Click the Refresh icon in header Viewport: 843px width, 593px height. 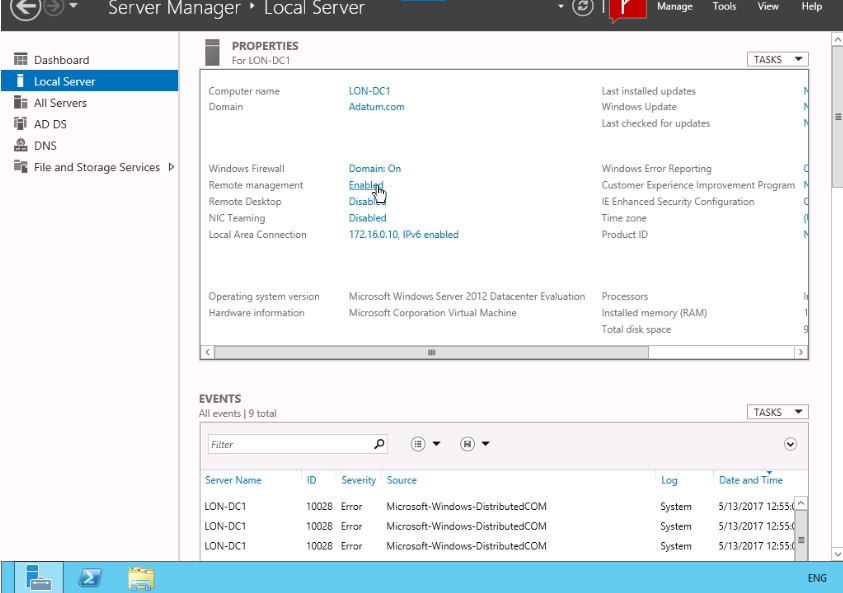(584, 8)
